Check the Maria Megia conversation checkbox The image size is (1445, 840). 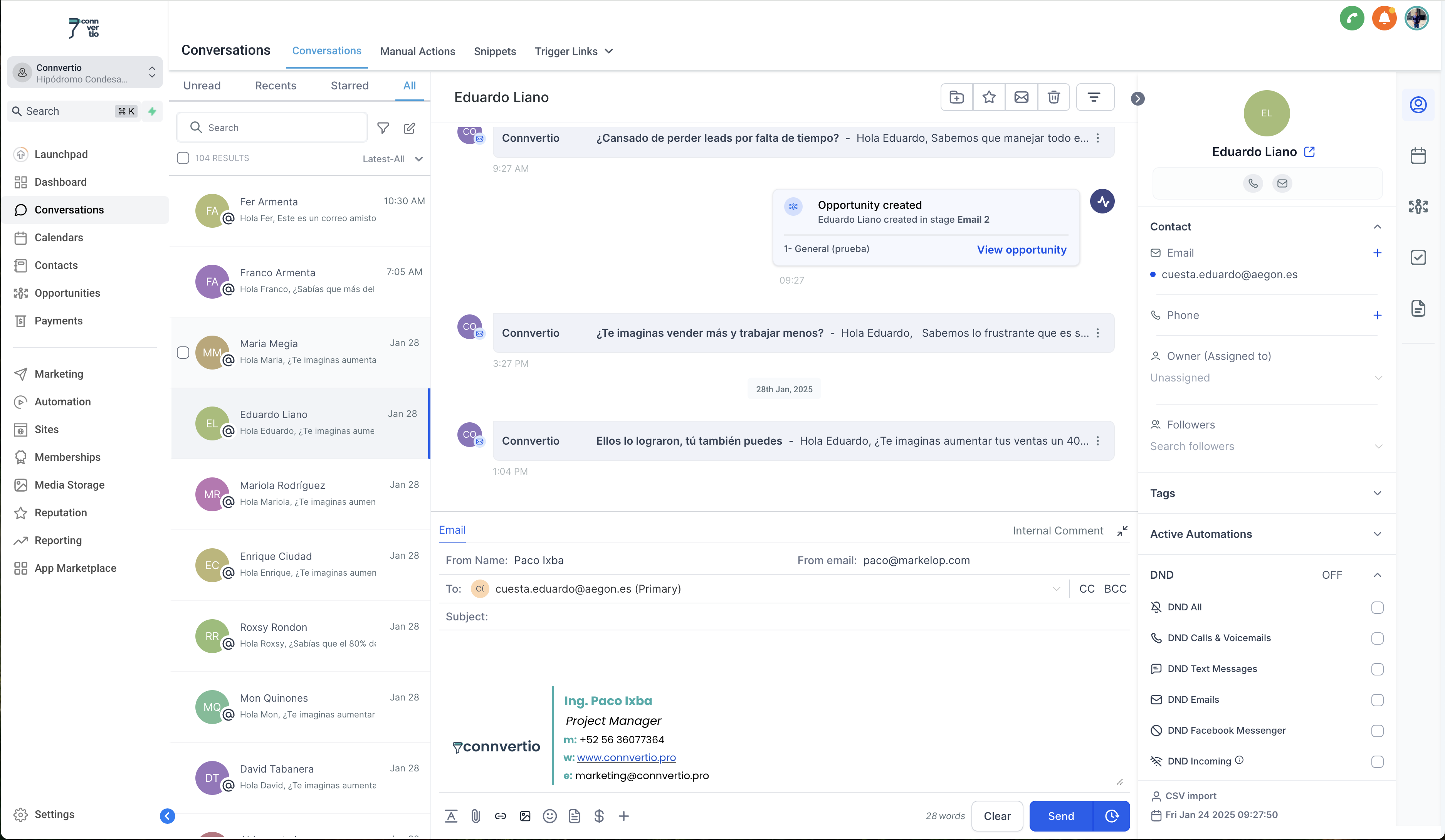183,353
